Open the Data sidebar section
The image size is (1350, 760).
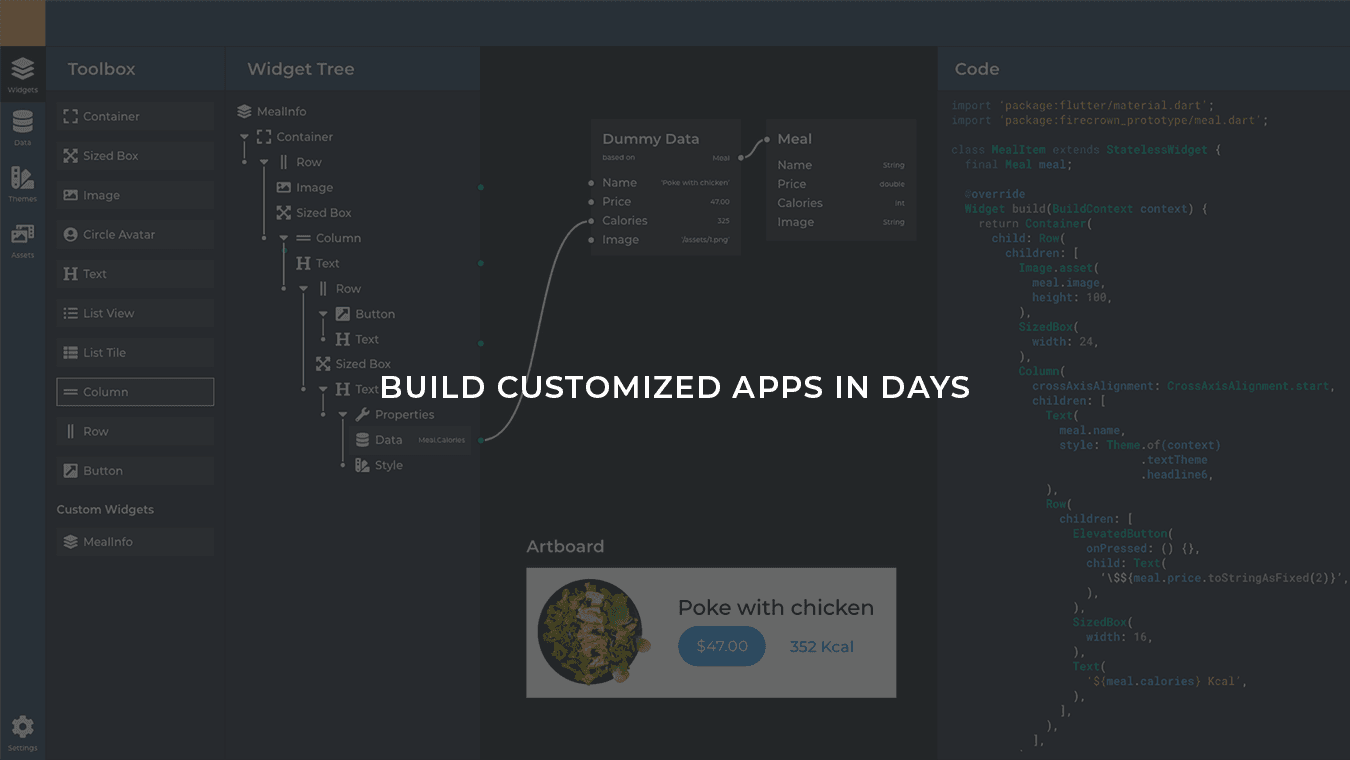(22, 129)
